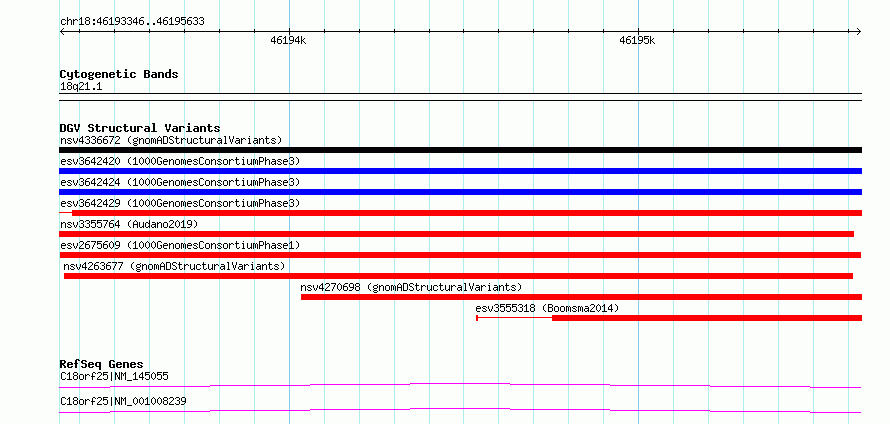The width and height of the screenshot is (890, 424).
Task: Select the thick red esv3555318 variant bar
Action: click(x=707, y=318)
